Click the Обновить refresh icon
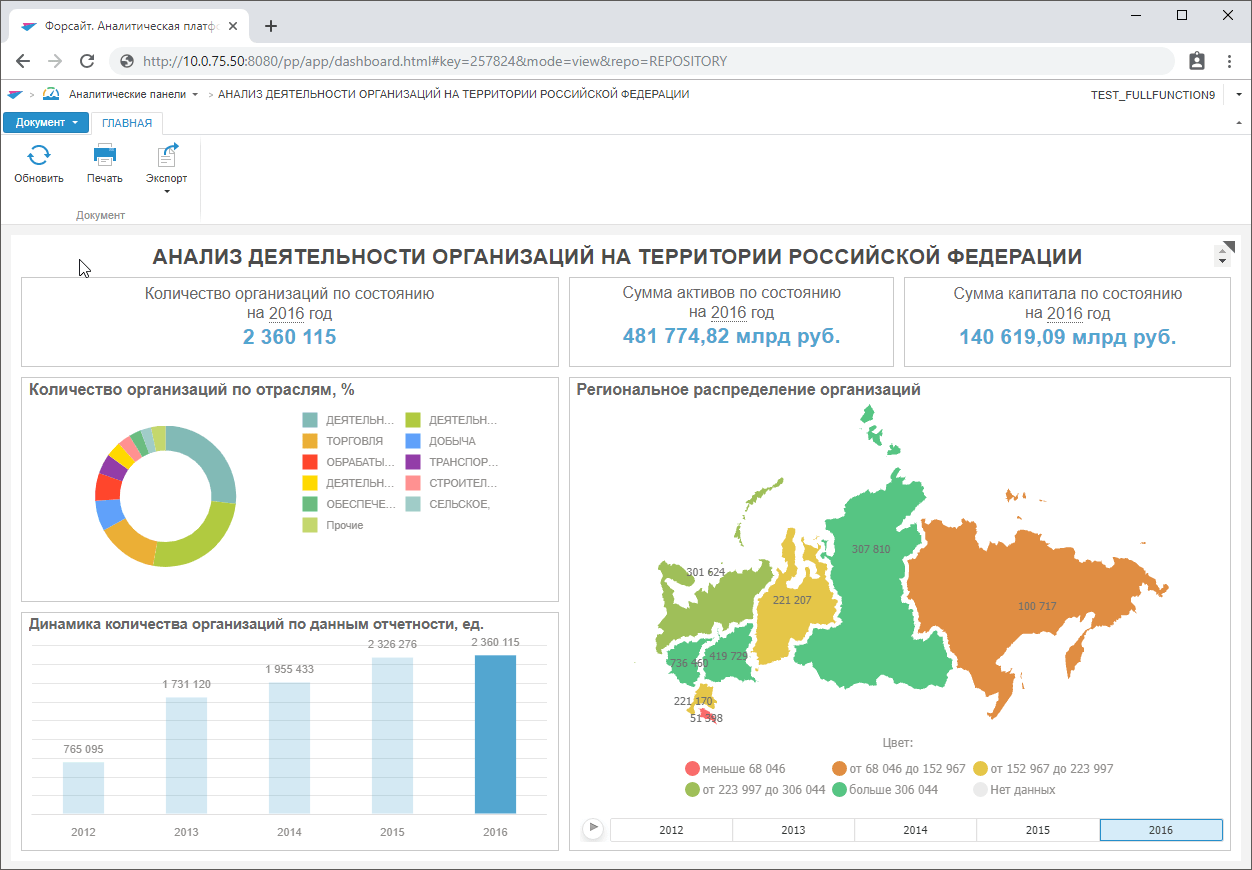 (38, 155)
